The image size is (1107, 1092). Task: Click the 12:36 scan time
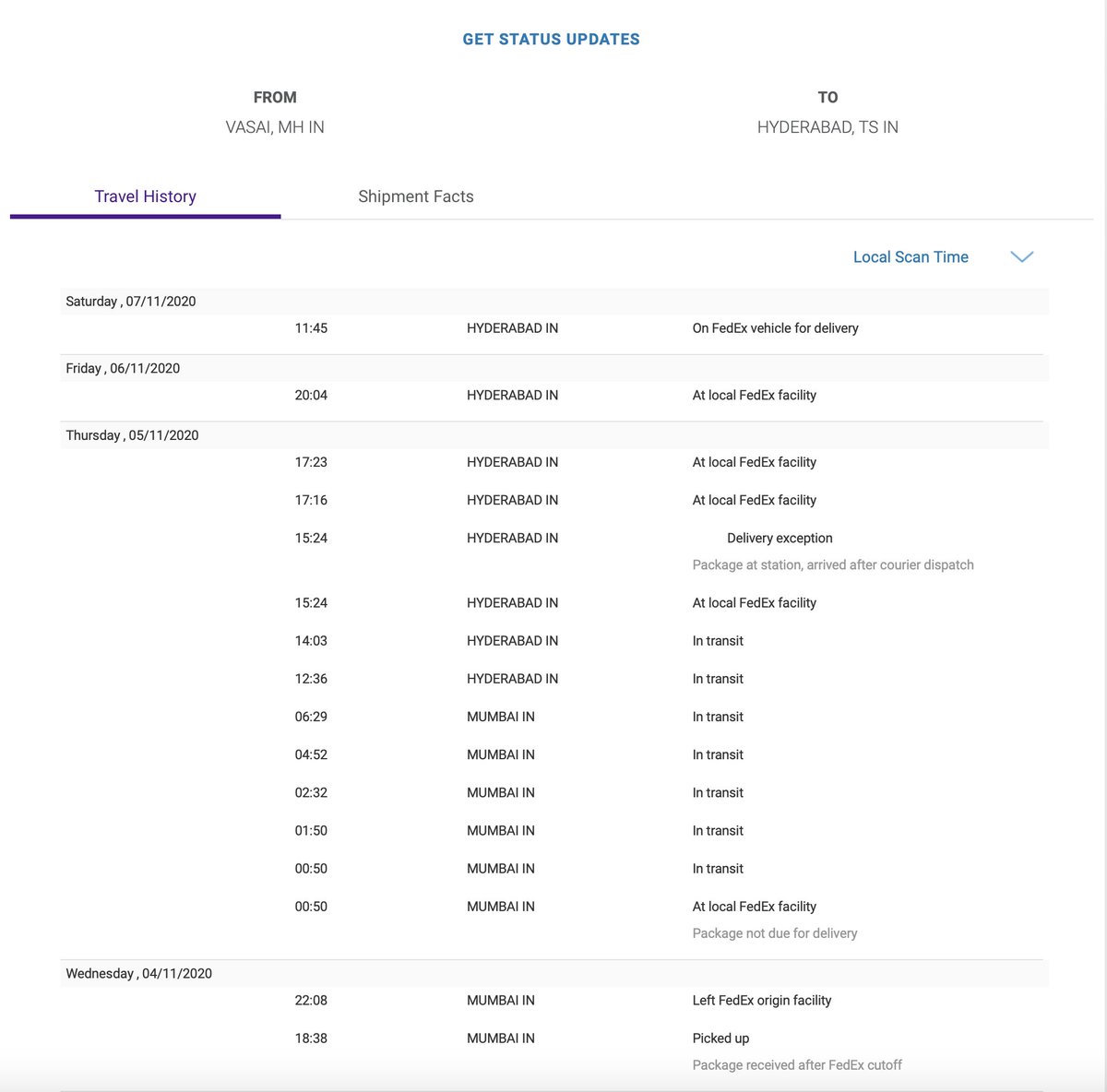[x=311, y=679]
